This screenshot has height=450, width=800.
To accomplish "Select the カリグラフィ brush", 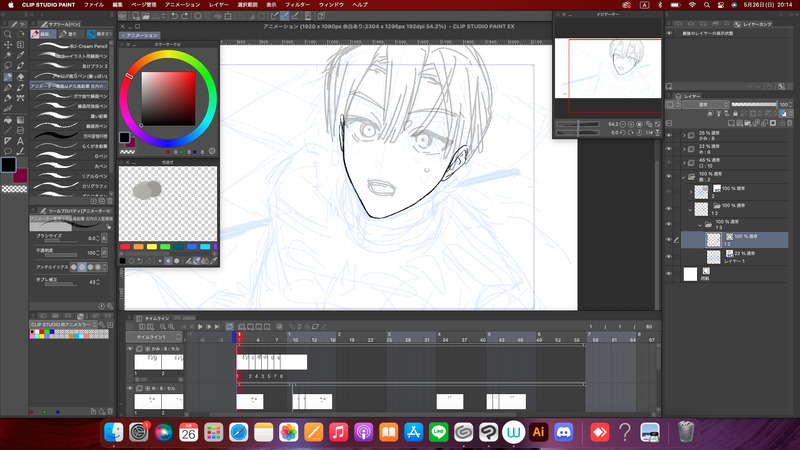I will tap(69, 186).
